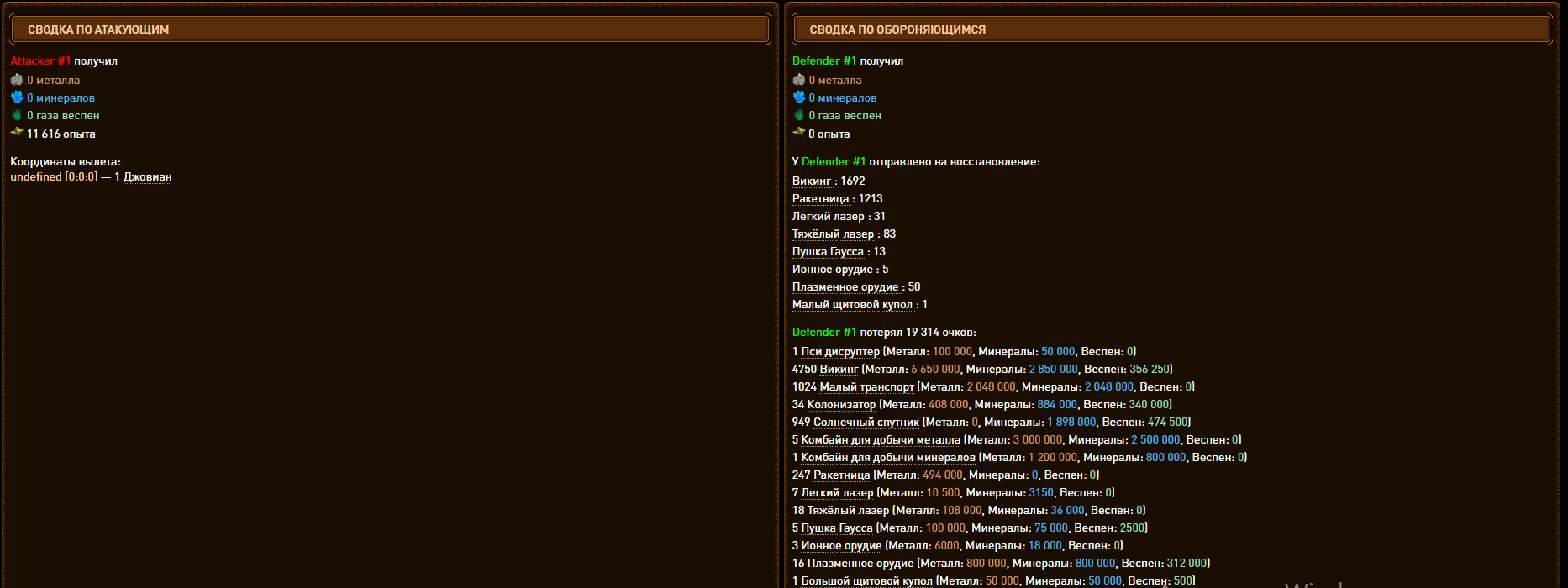Click the Комбайн для добычи минералов link
The width and height of the screenshot is (1568, 588).
pos(888,458)
